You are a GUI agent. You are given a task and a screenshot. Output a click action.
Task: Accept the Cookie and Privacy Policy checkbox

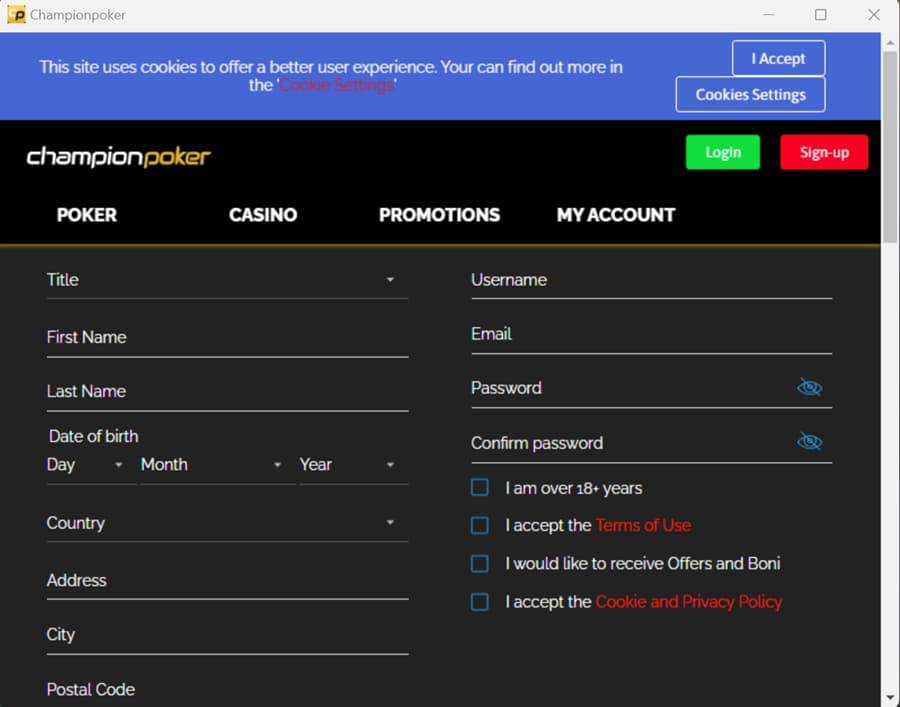479,601
